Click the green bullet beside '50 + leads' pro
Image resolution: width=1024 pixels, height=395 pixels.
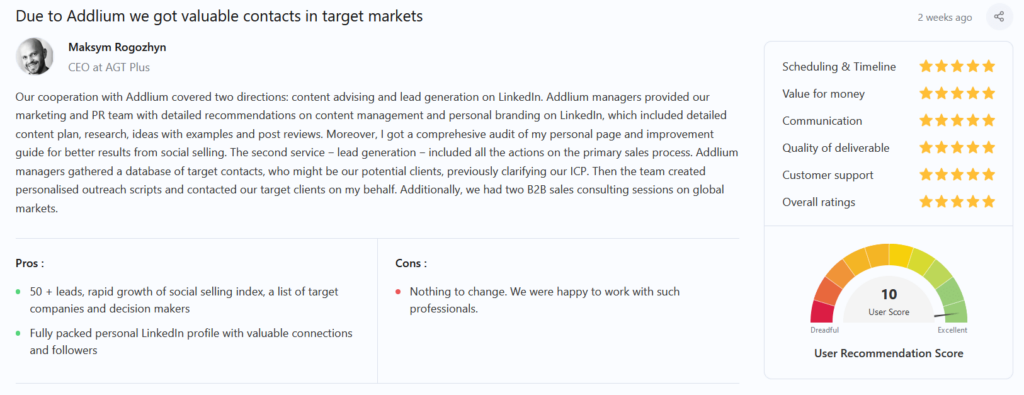pyautogui.click(x=18, y=291)
